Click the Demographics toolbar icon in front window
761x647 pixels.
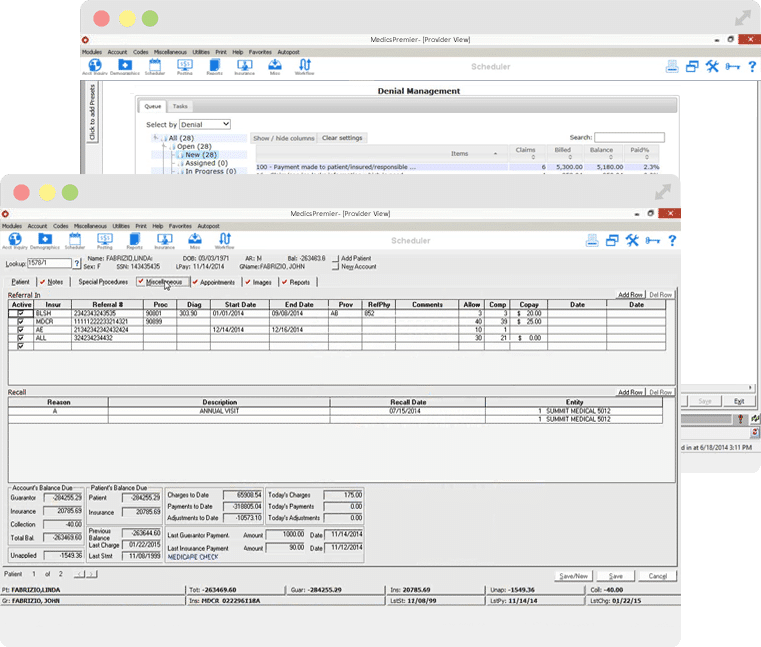pyautogui.click(x=44, y=241)
